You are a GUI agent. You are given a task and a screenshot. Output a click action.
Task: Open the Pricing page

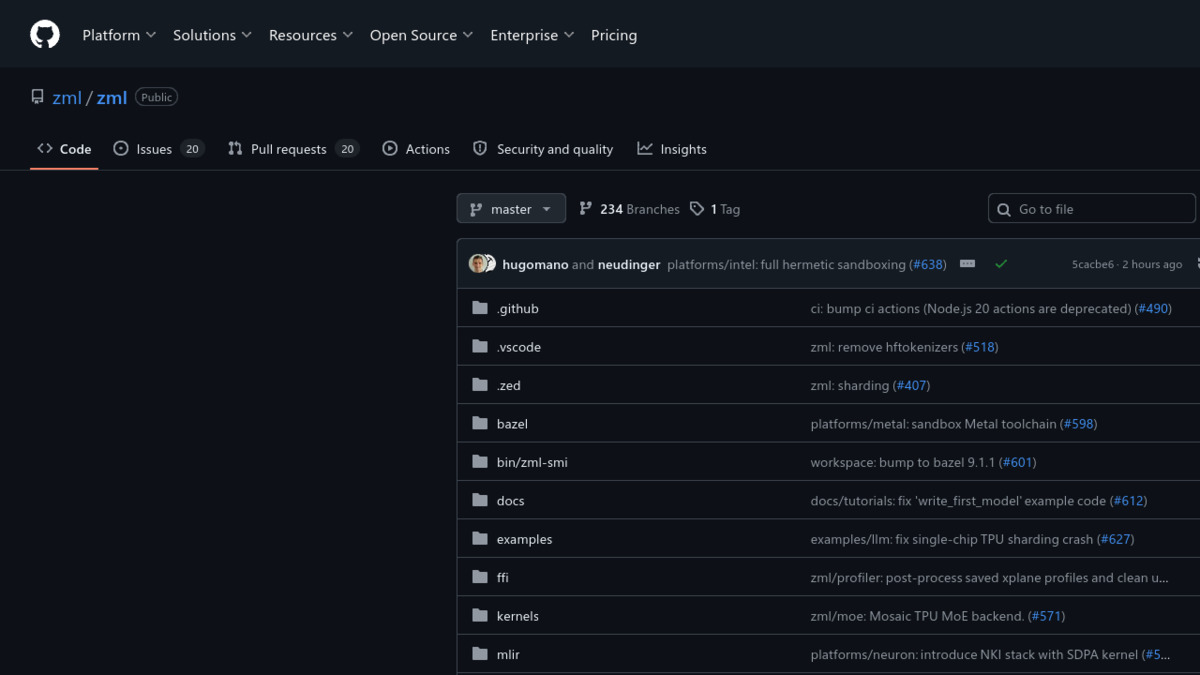click(x=614, y=35)
